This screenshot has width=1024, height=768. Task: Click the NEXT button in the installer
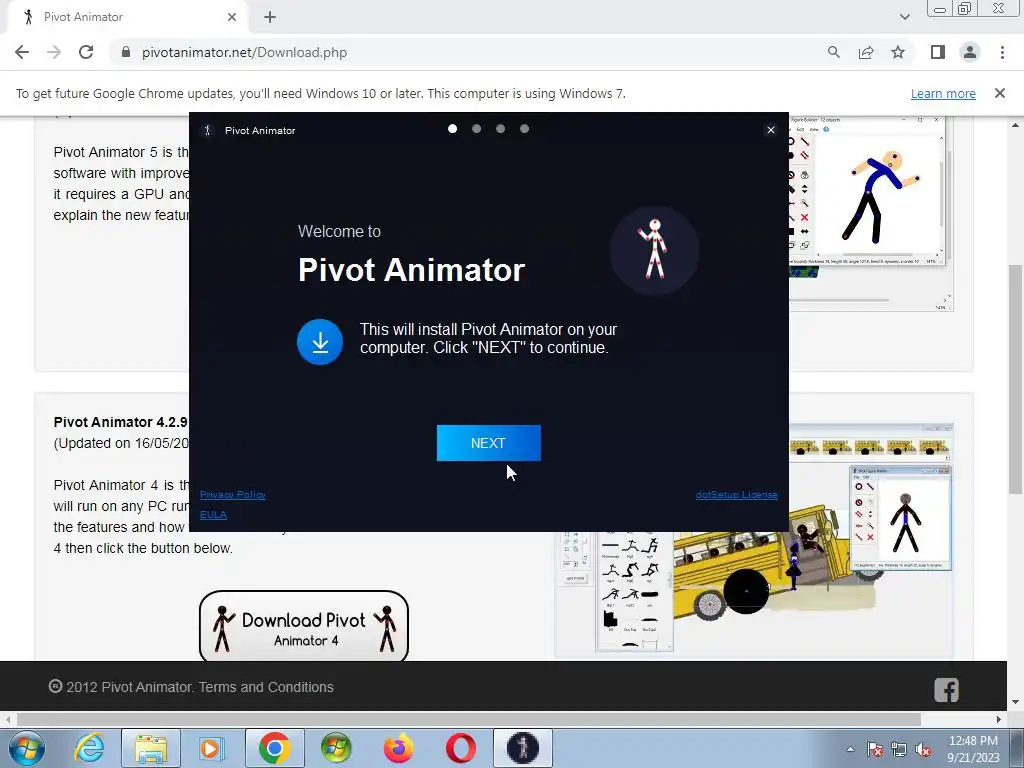pyautogui.click(x=488, y=443)
